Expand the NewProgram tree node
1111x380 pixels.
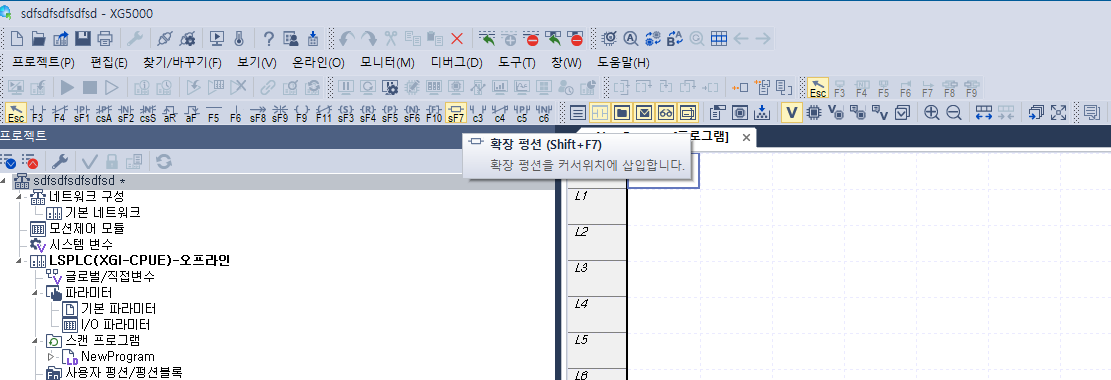pyautogui.click(x=51, y=356)
